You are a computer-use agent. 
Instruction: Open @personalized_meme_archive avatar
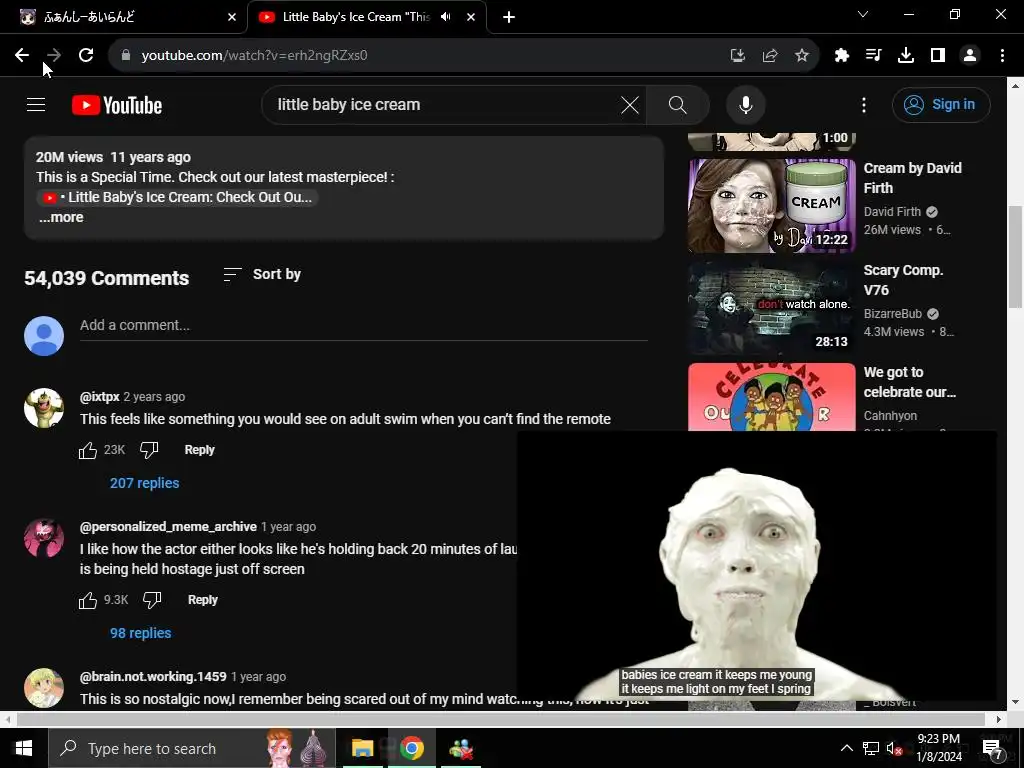44,538
